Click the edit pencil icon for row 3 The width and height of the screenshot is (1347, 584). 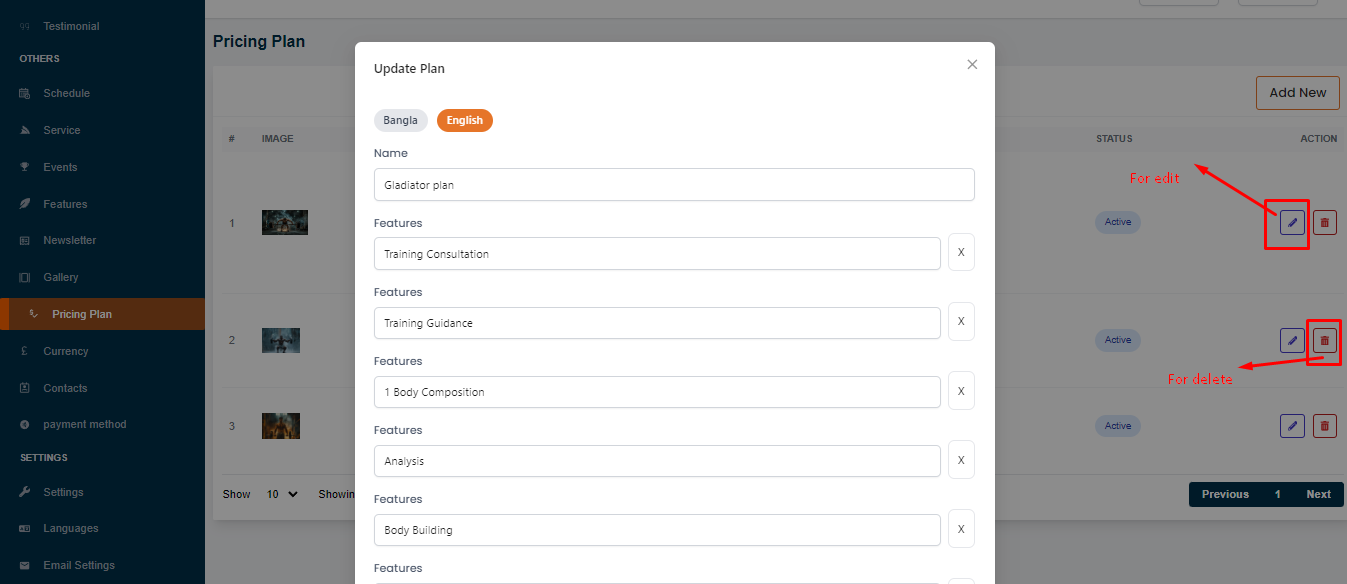[1292, 426]
